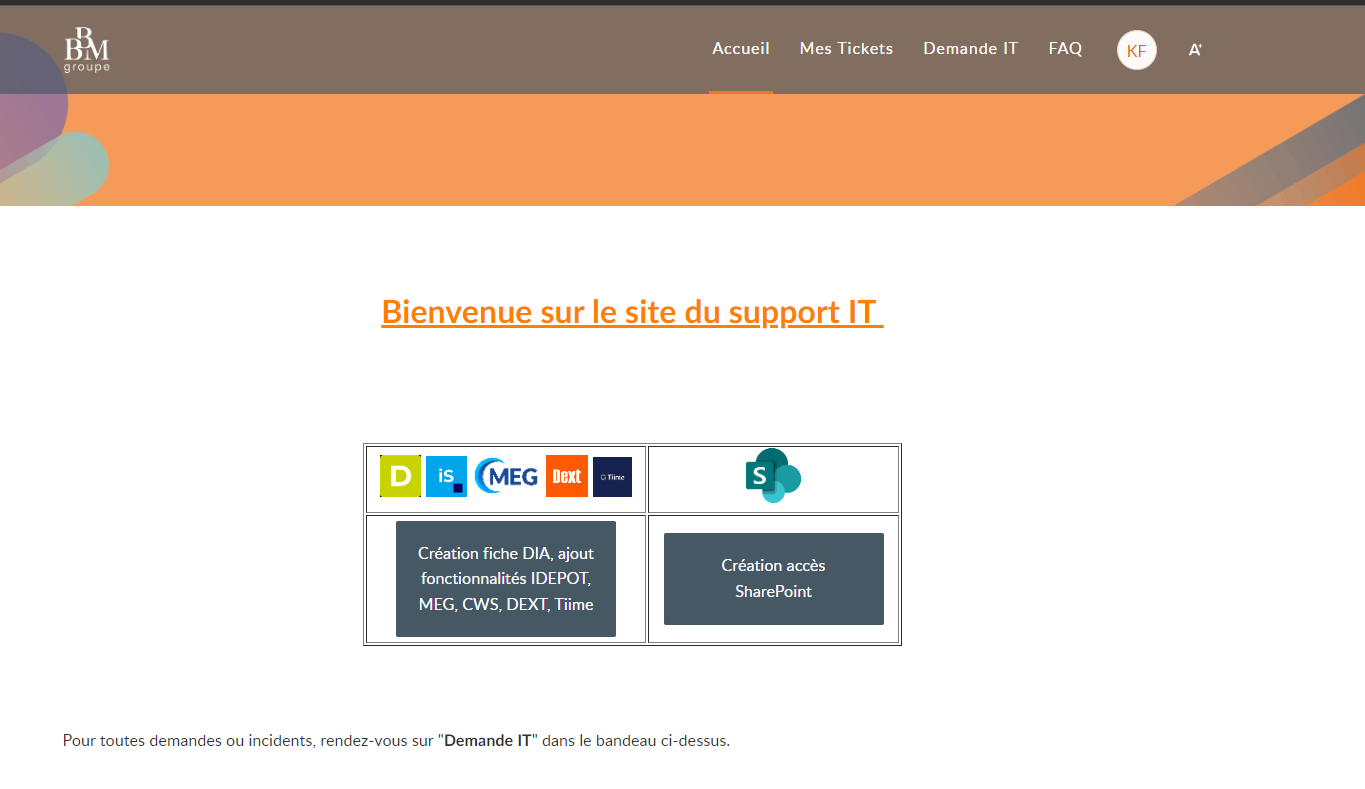Open Demande IT in the top navigation
The width and height of the screenshot is (1365, 789).
click(970, 48)
